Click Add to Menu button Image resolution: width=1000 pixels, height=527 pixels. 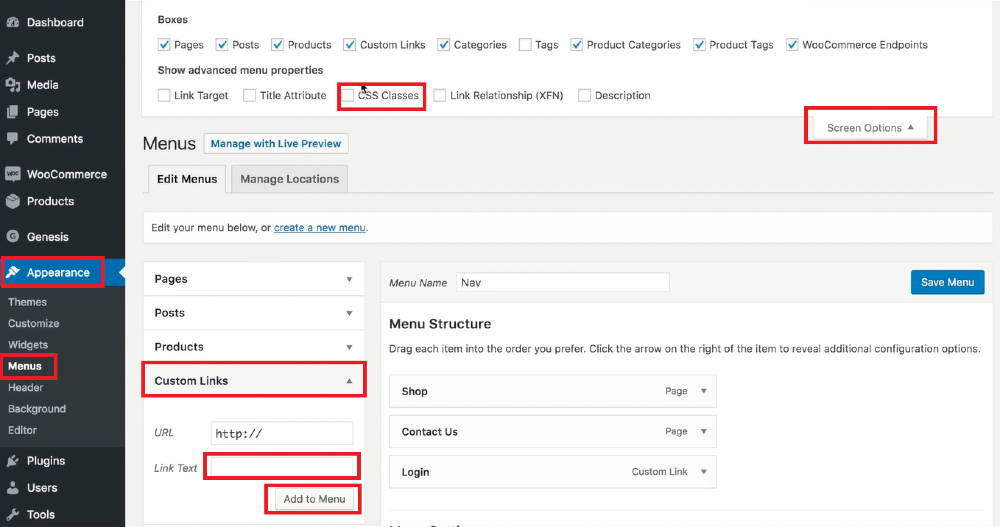click(314, 499)
